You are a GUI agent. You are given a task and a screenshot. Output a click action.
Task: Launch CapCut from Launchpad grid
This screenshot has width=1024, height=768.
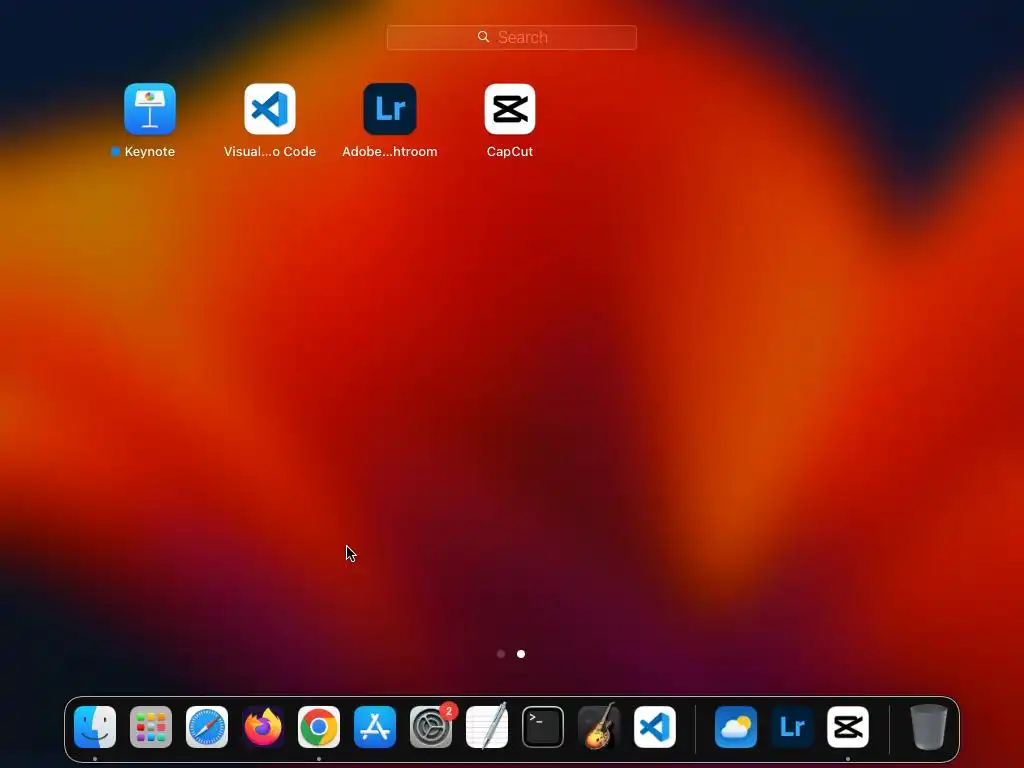coord(510,108)
